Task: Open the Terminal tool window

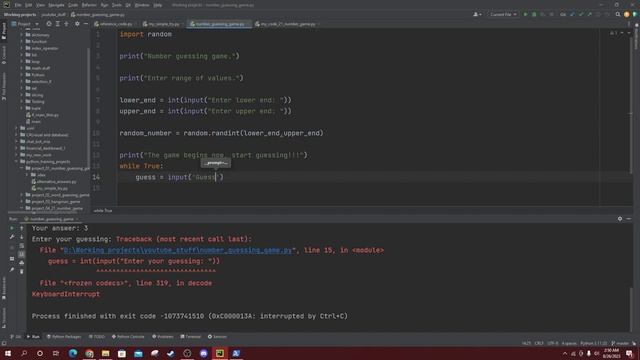Action: pos(191,337)
